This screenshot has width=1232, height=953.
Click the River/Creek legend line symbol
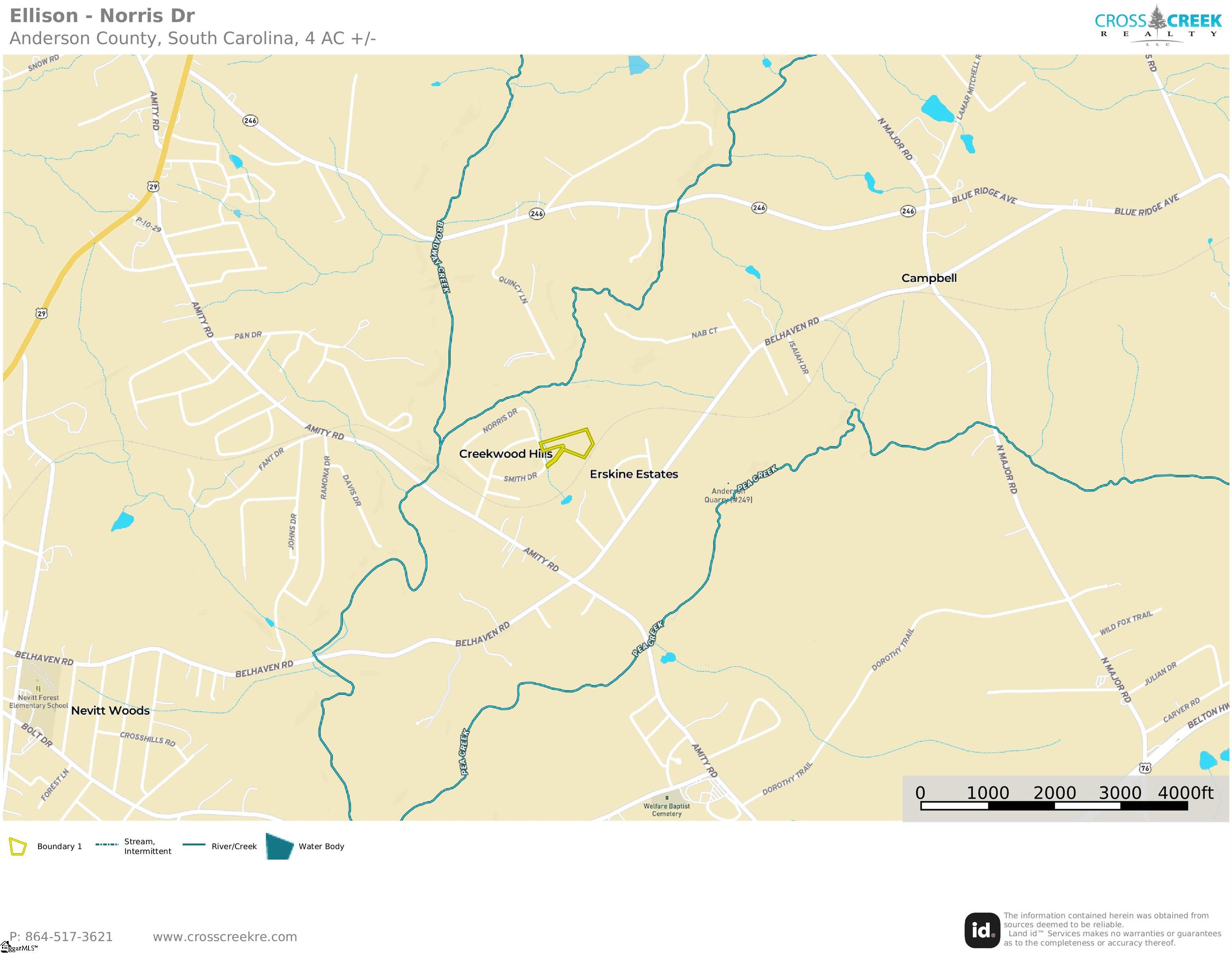[193, 845]
